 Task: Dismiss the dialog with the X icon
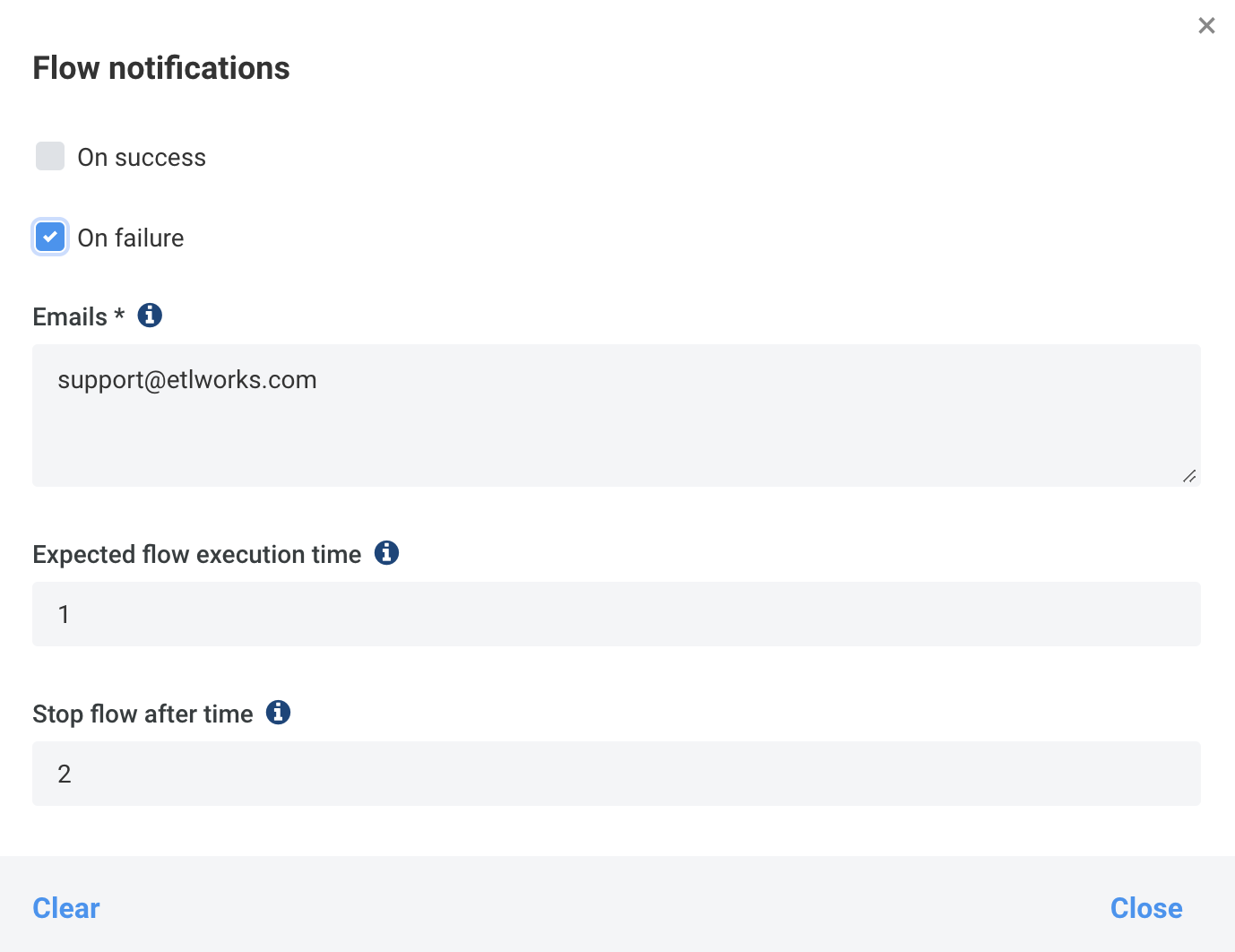pyautogui.click(x=1206, y=26)
